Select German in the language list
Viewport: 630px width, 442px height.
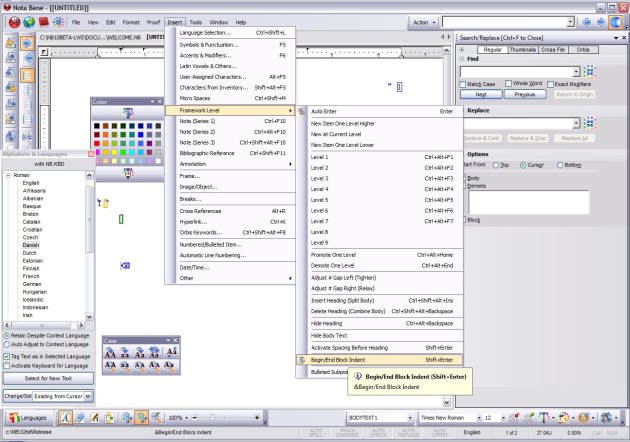point(32,284)
